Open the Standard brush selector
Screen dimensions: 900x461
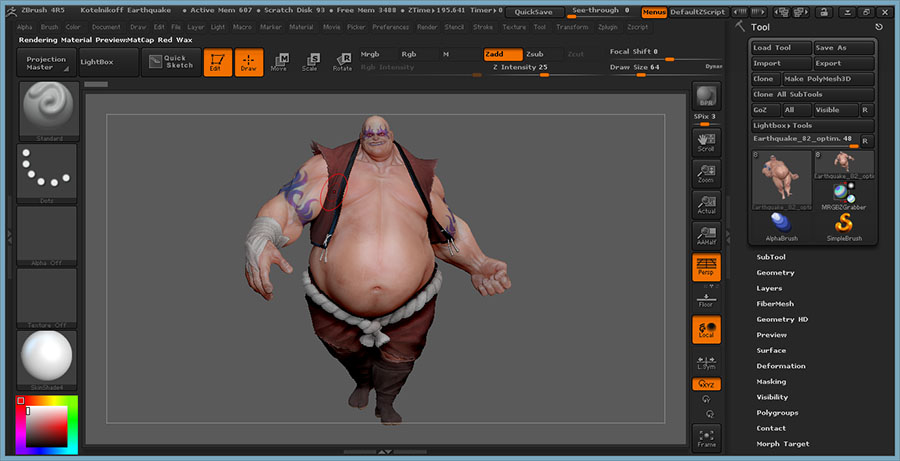coord(48,111)
